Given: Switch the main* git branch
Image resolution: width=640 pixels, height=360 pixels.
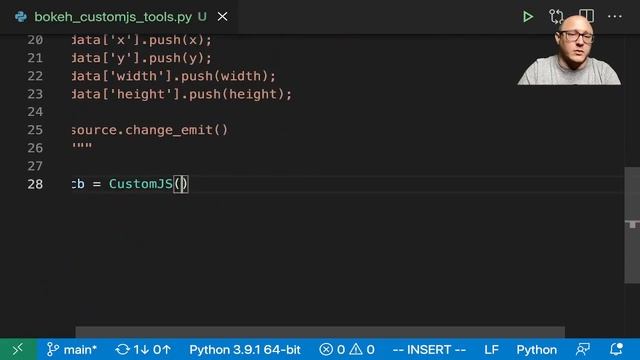Looking at the screenshot, I should coord(72,349).
